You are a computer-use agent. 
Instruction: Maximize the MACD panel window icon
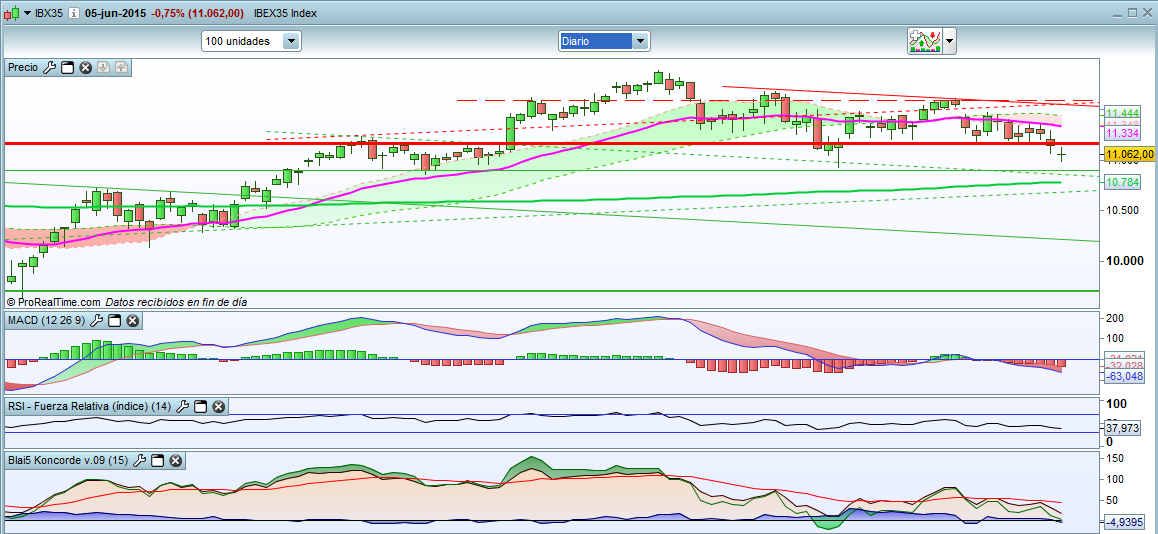point(114,321)
